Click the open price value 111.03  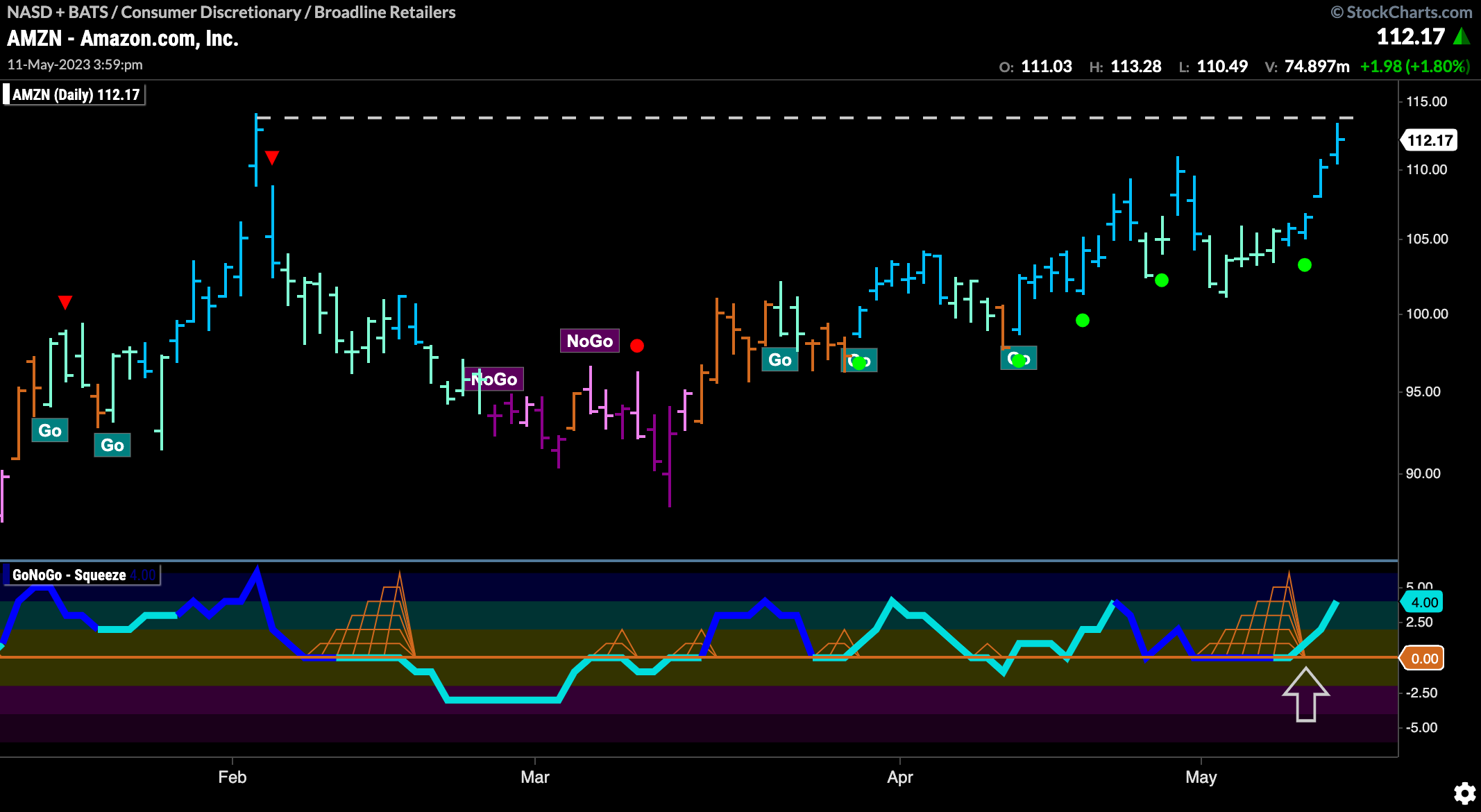pos(1047,67)
